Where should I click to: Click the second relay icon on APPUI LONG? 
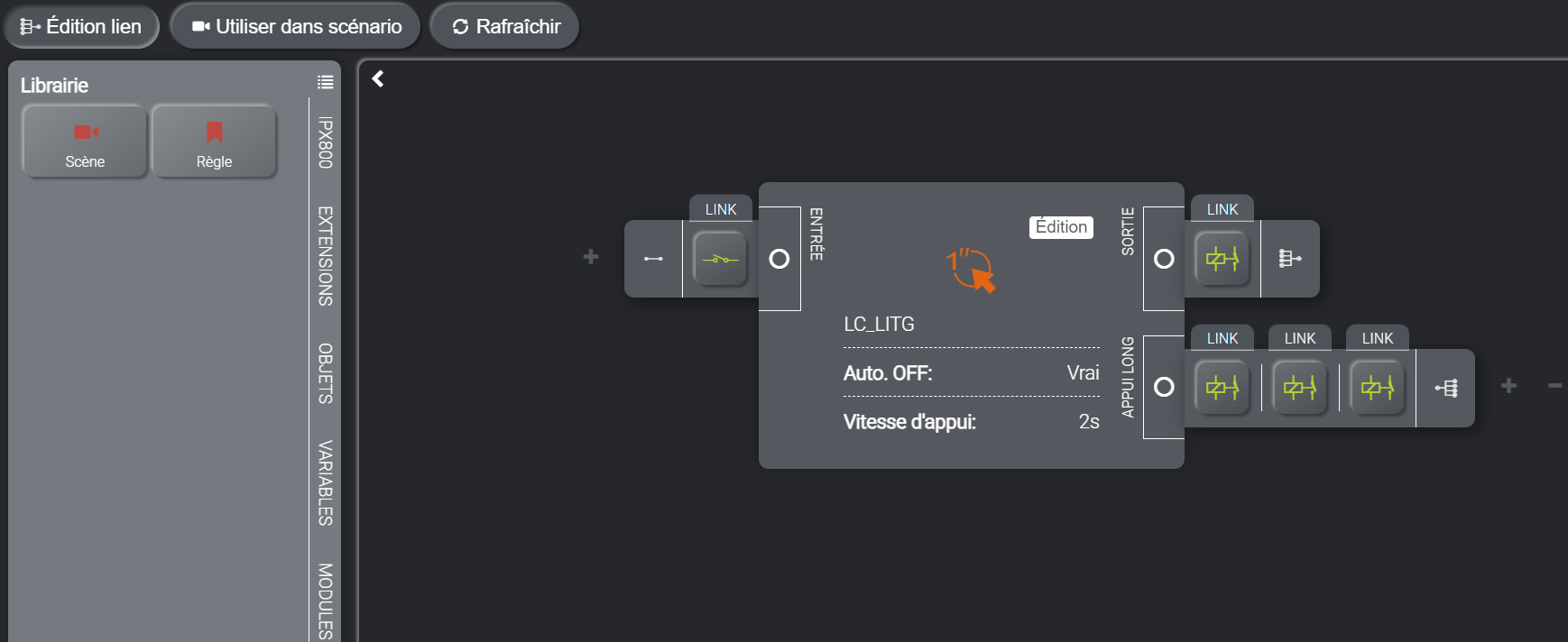pos(1300,389)
